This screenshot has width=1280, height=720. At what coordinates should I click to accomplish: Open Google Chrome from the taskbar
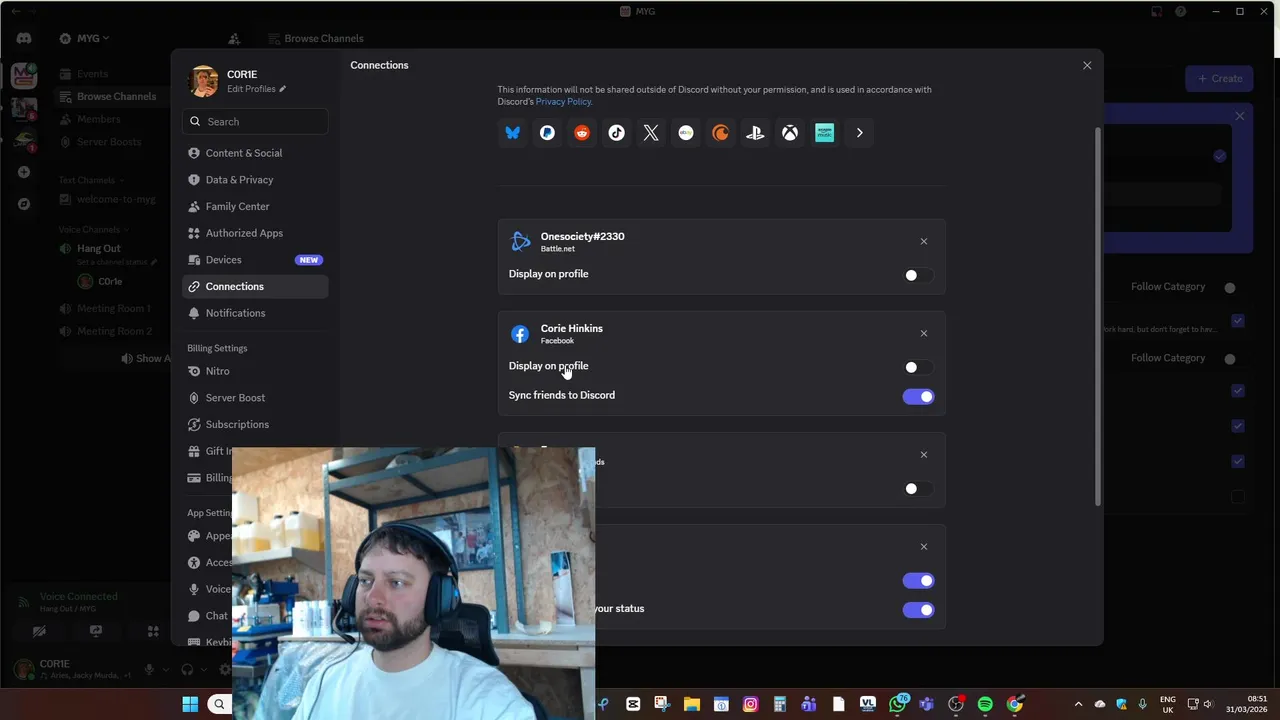point(1015,704)
